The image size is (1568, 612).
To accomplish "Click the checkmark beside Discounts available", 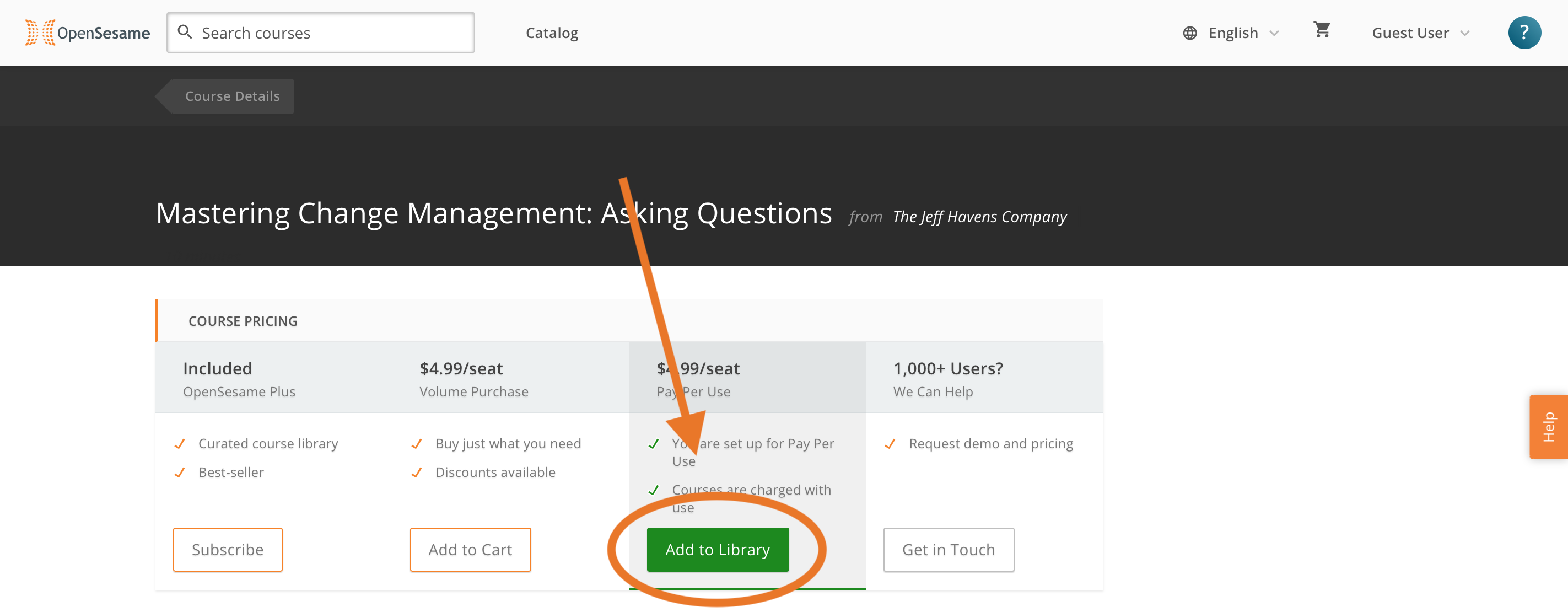I will click(416, 473).
